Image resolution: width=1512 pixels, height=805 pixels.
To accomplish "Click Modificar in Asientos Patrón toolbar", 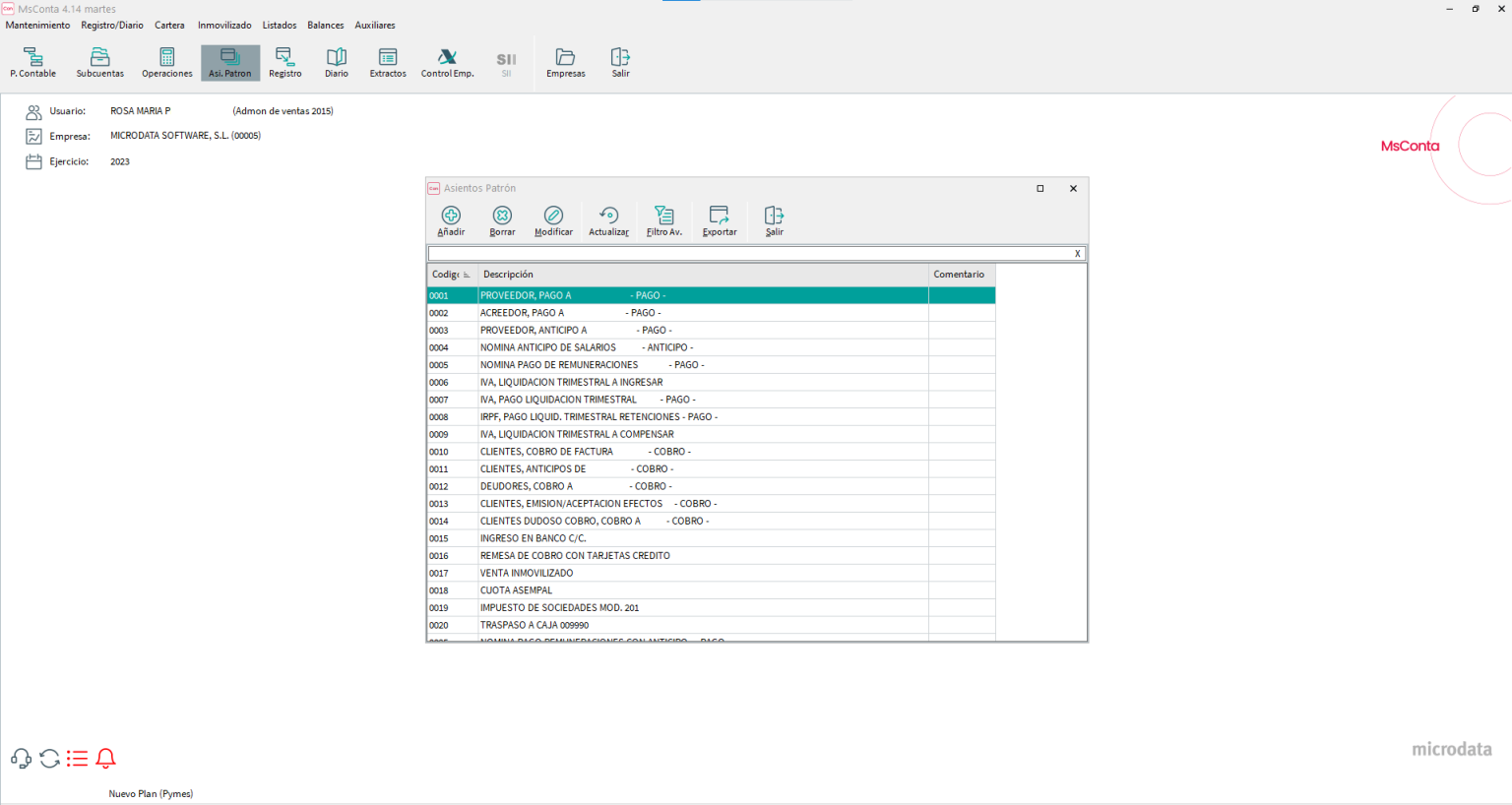I will (553, 221).
